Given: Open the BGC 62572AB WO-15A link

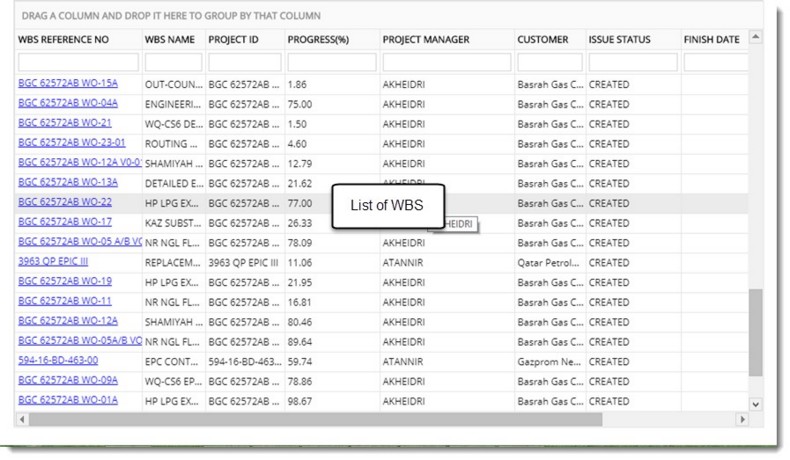Looking at the screenshot, I should tap(68, 83).
